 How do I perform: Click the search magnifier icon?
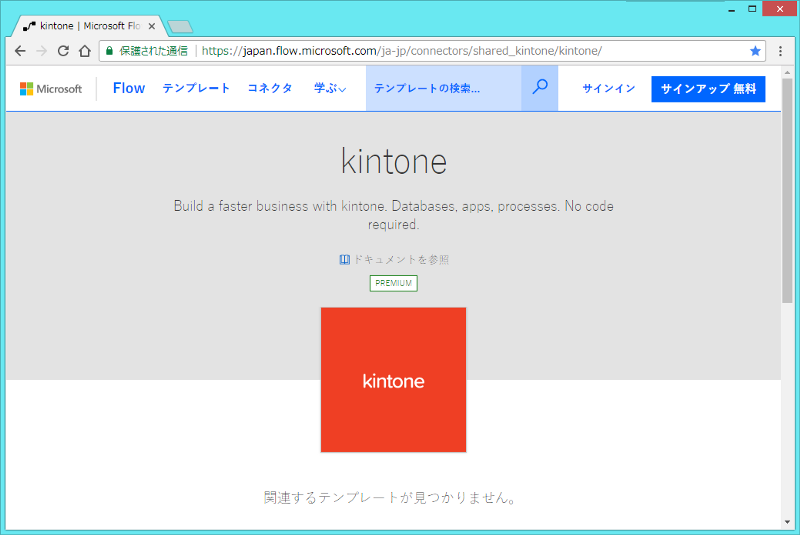pos(540,88)
